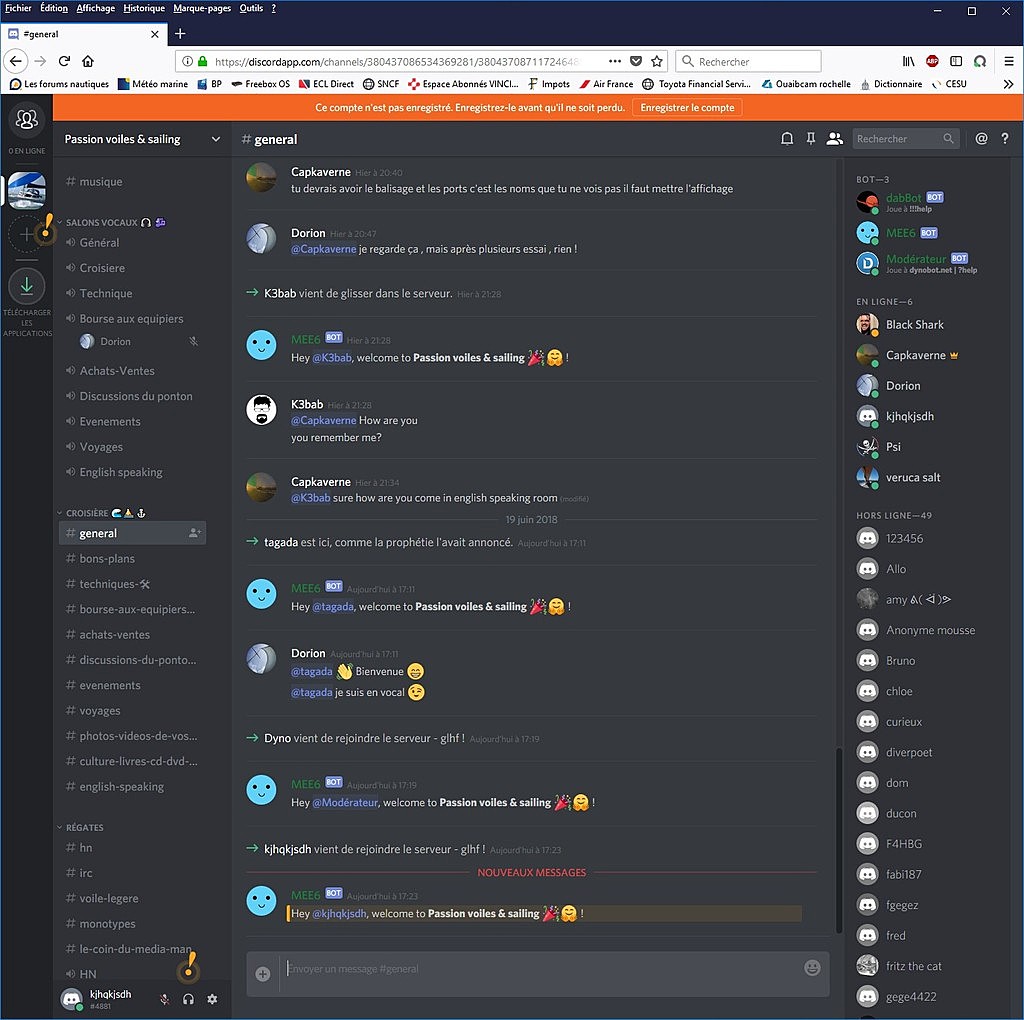Open Firefox library icon
Image resolution: width=1024 pixels, height=1020 pixels.
[908, 61]
